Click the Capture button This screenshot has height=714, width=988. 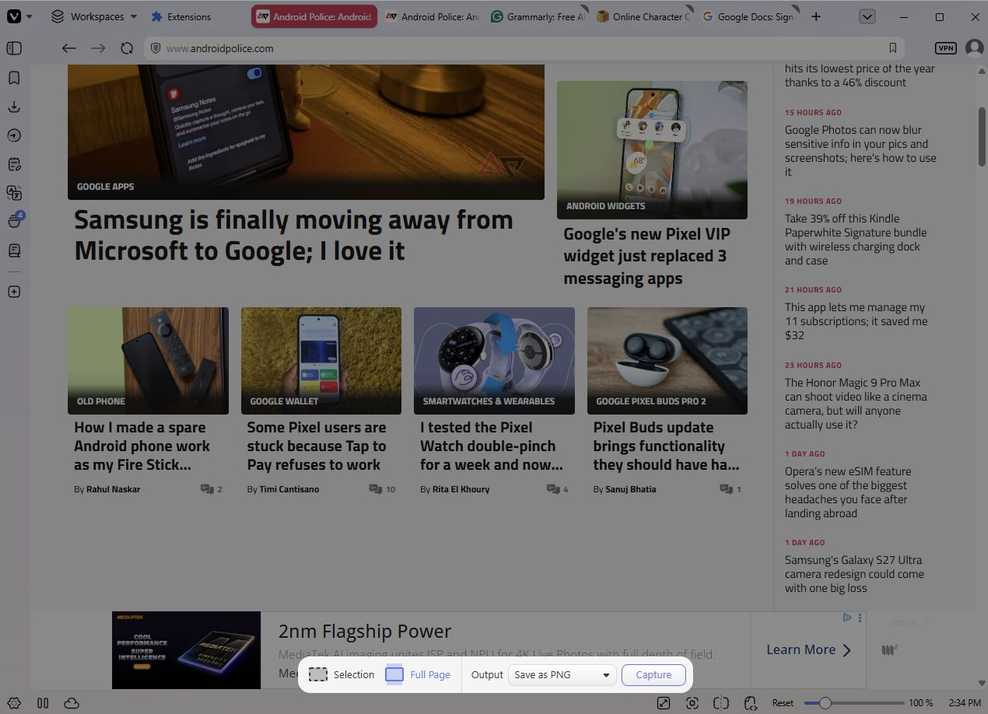653,674
